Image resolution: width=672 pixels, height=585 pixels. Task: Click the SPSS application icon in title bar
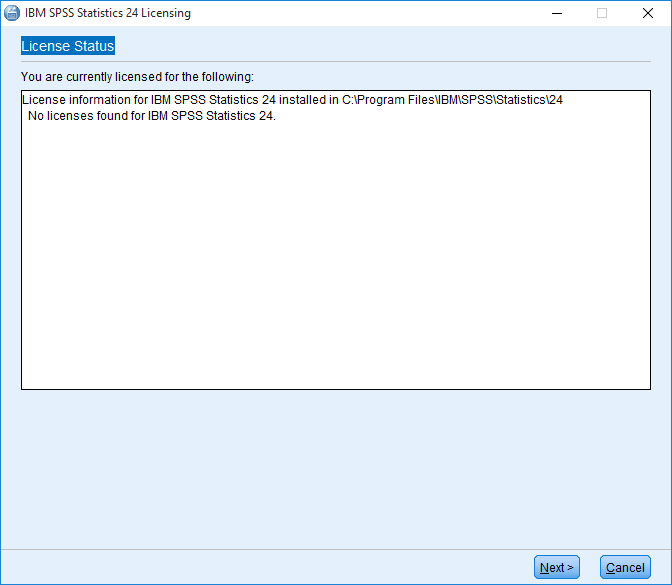click(12, 13)
